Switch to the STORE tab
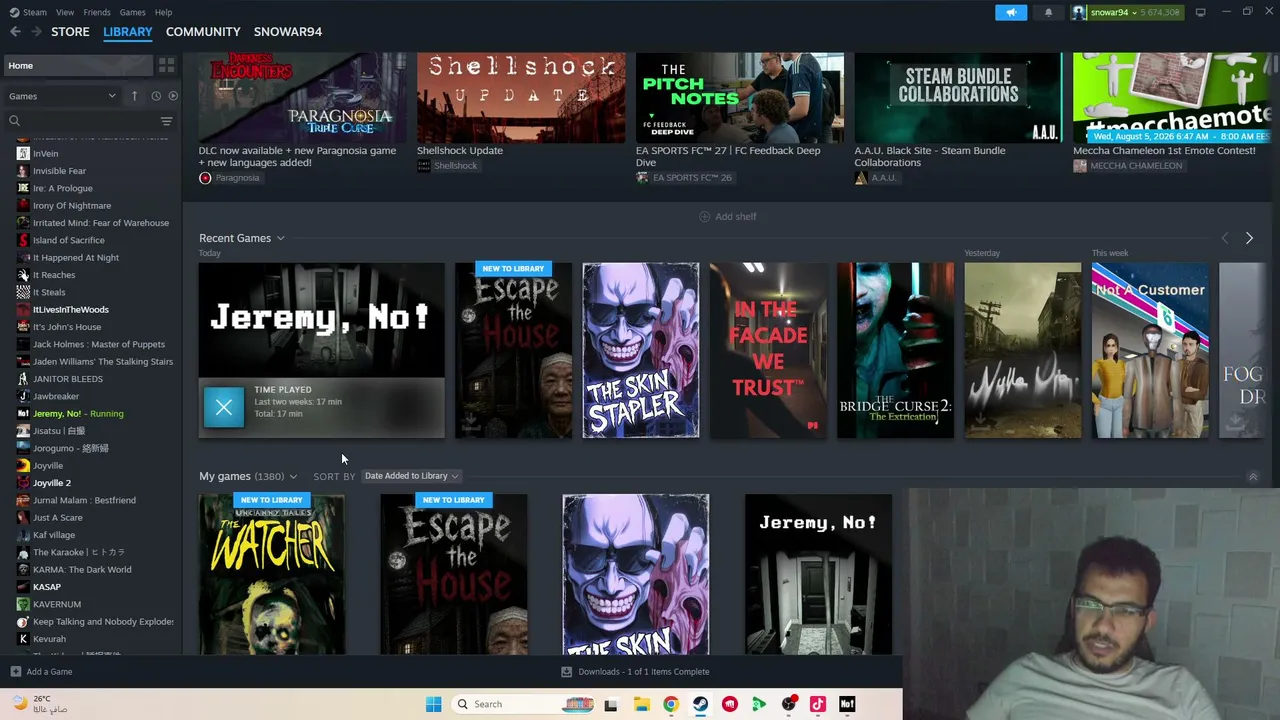This screenshot has height=720, width=1280. point(70,32)
